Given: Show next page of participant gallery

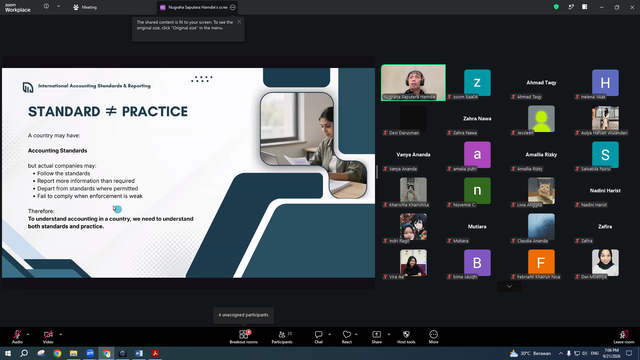Looking at the screenshot, I should pyautogui.click(x=509, y=286).
